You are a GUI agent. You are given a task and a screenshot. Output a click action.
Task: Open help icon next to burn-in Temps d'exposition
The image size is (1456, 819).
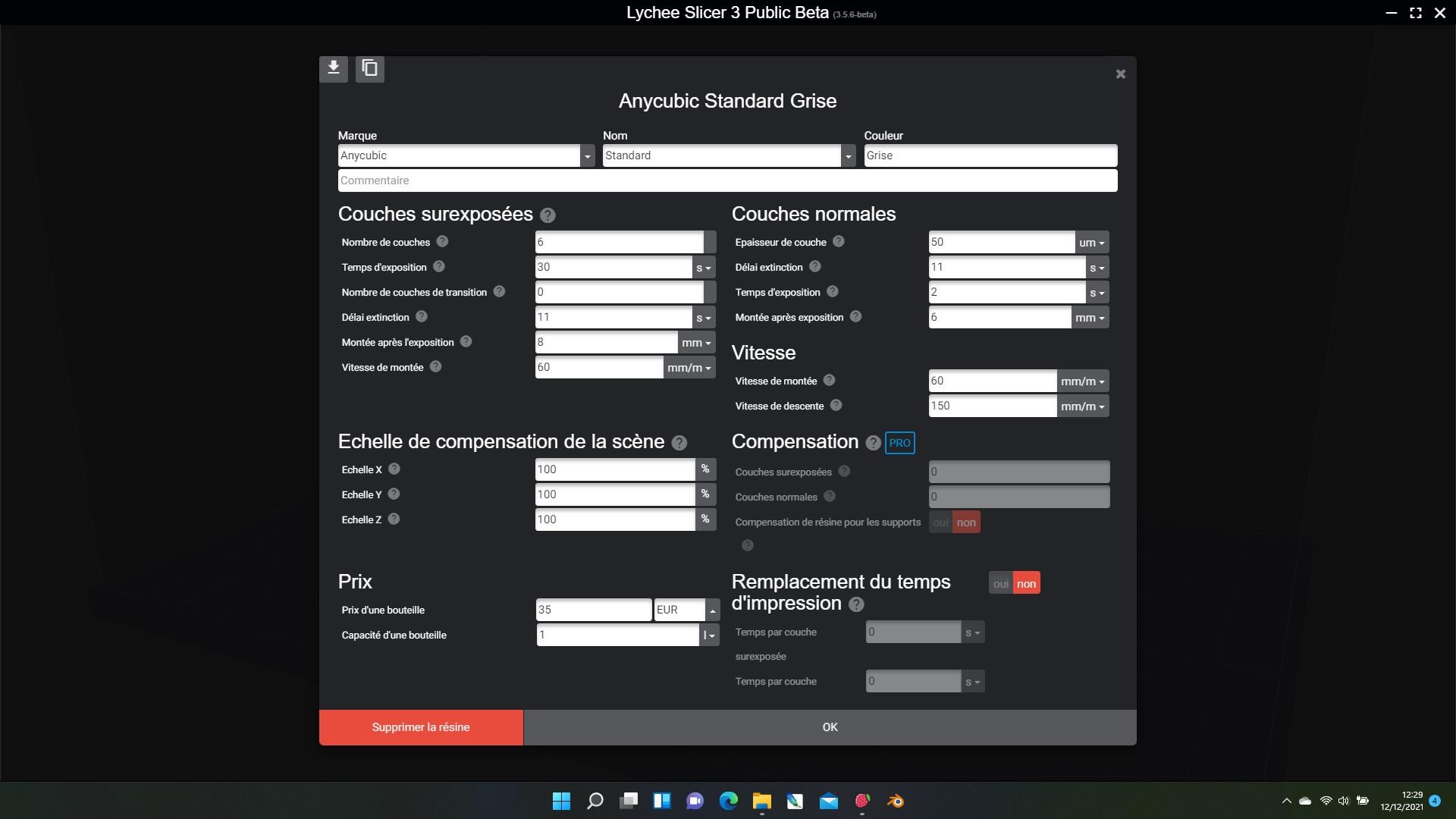pyautogui.click(x=439, y=266)
